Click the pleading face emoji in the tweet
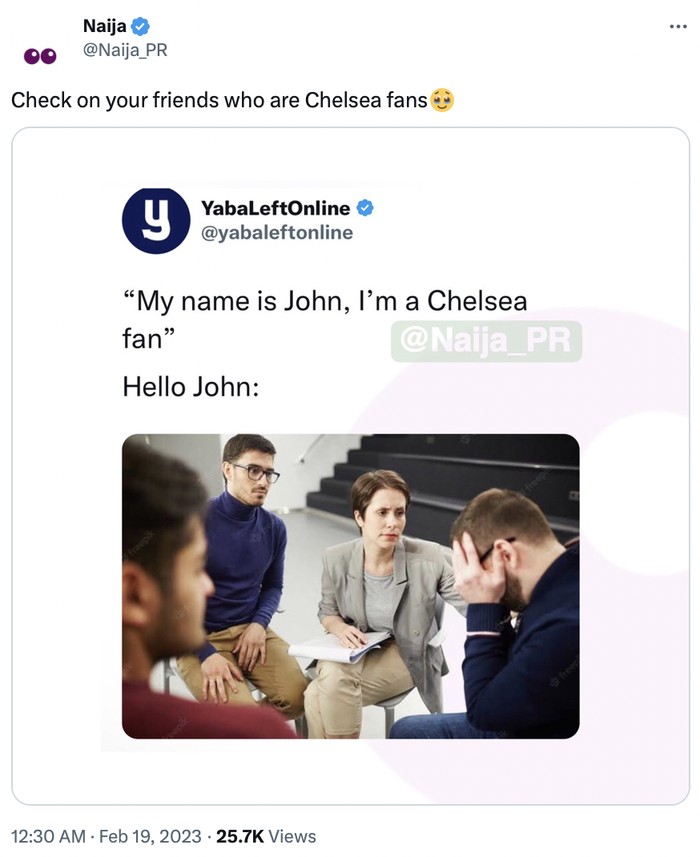This screenshot has width=700, height=857. (x=442, y=100)
